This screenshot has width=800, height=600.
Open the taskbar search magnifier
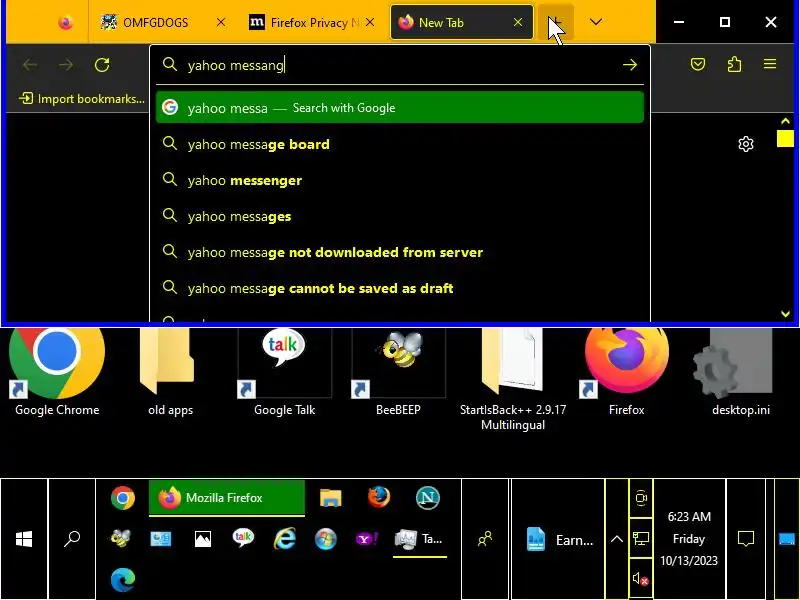pyautogui.click(x=72, y=539)
